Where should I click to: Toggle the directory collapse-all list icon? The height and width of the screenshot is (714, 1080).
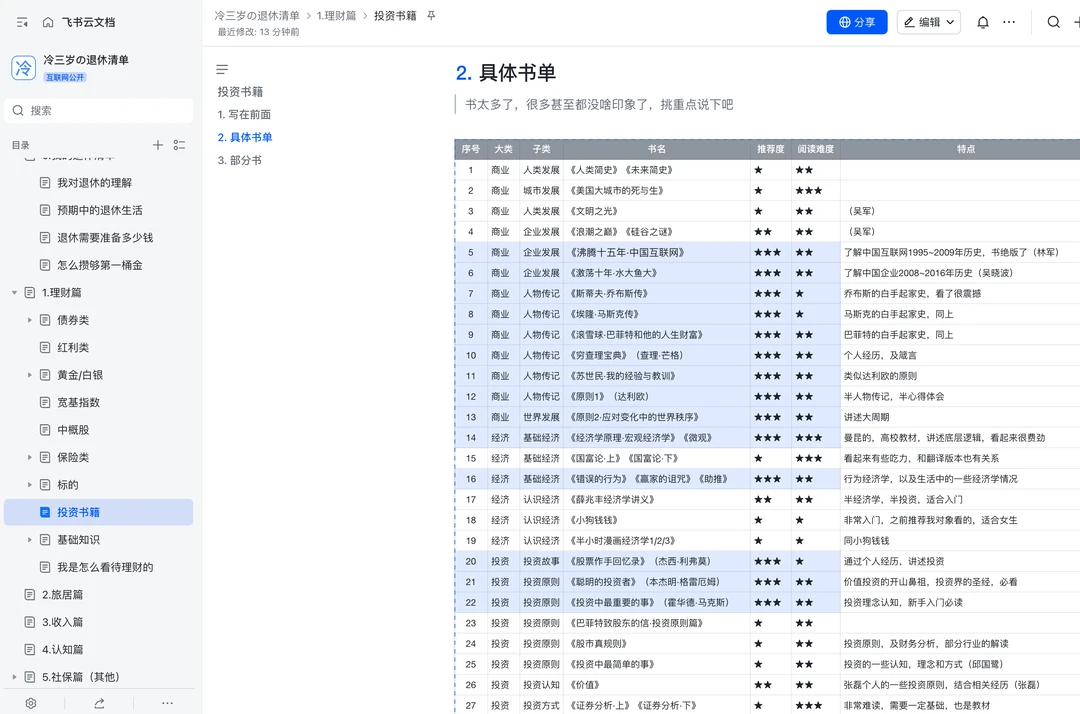point(179,145)
